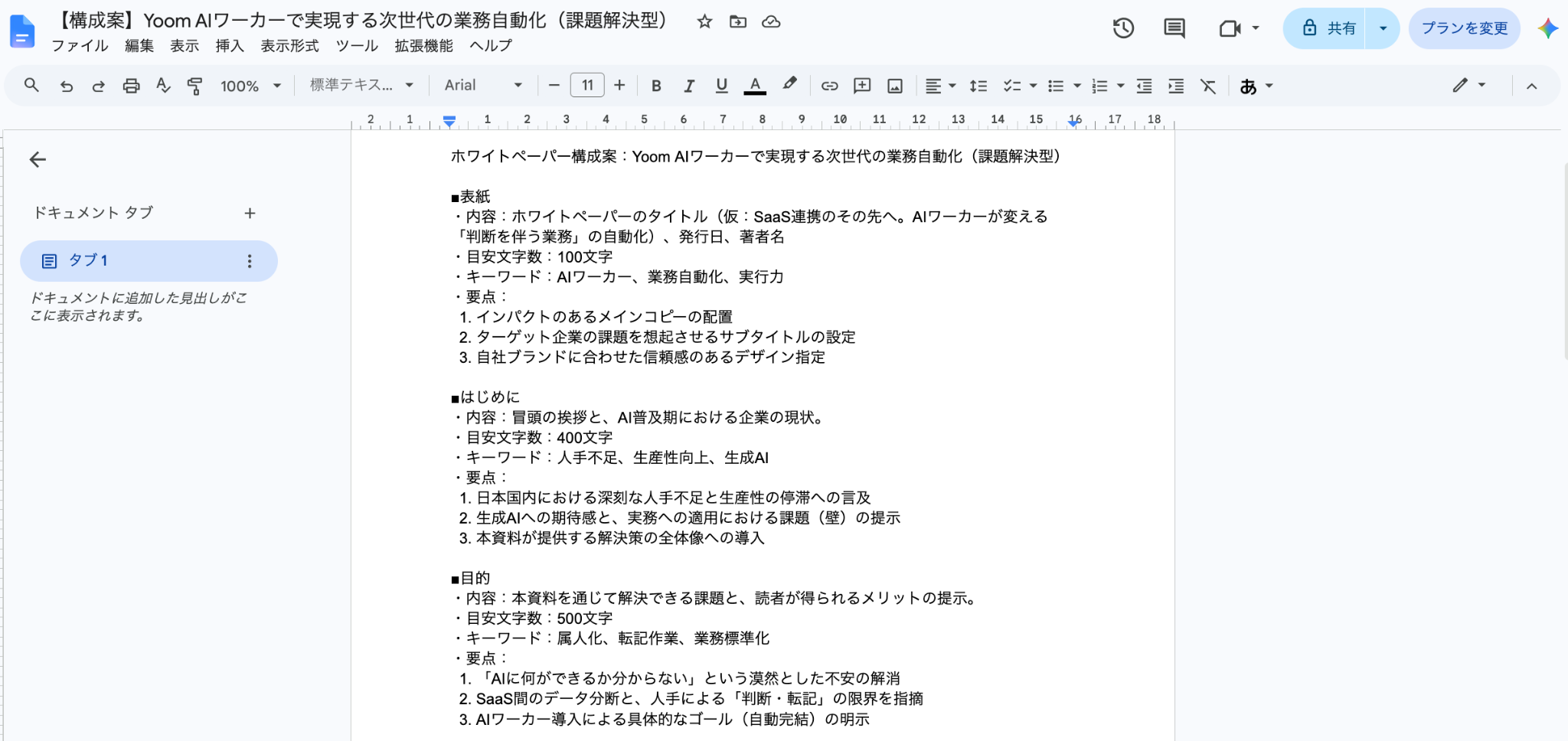
Task: Click the right indent ruler marker
Action: click(1074, 122)
